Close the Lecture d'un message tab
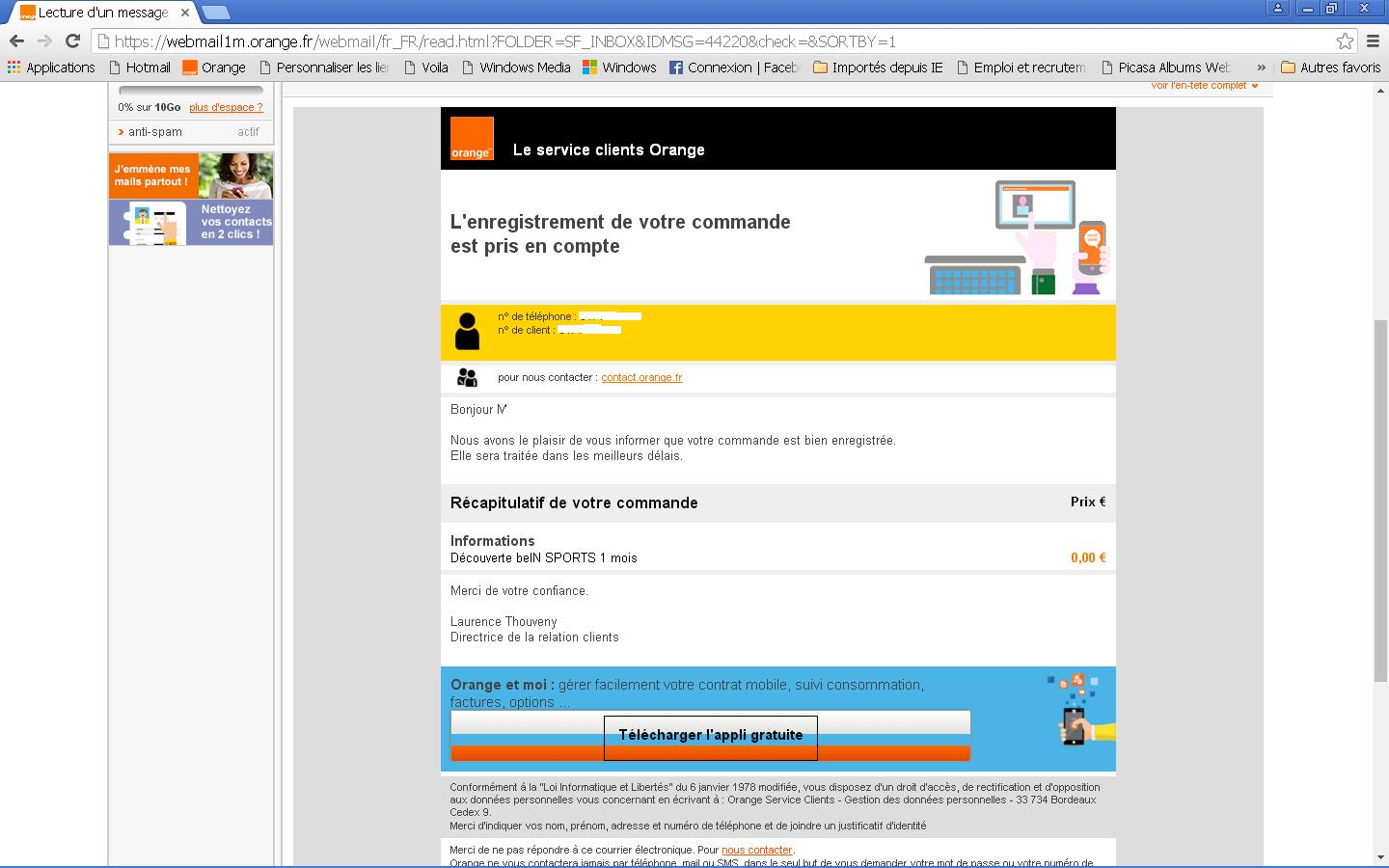This screenshot has width=1389, height=868. [x=185, y=13]
